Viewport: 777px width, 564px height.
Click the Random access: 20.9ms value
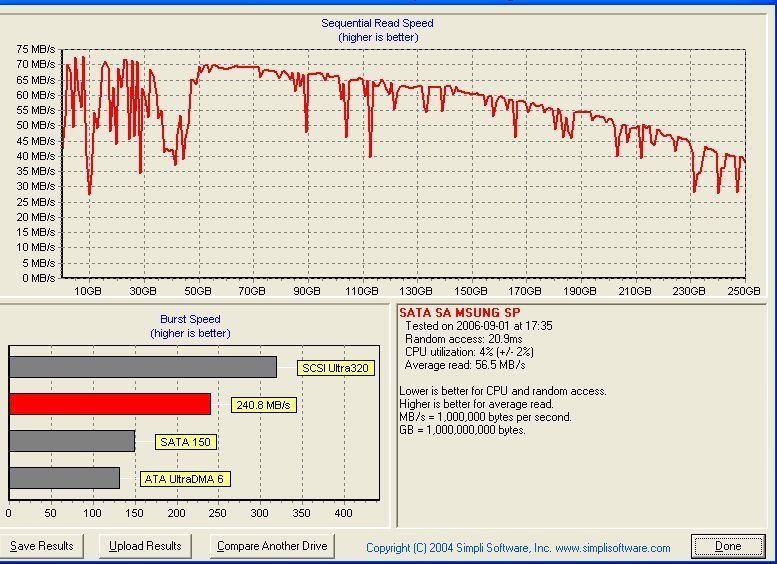463,339
